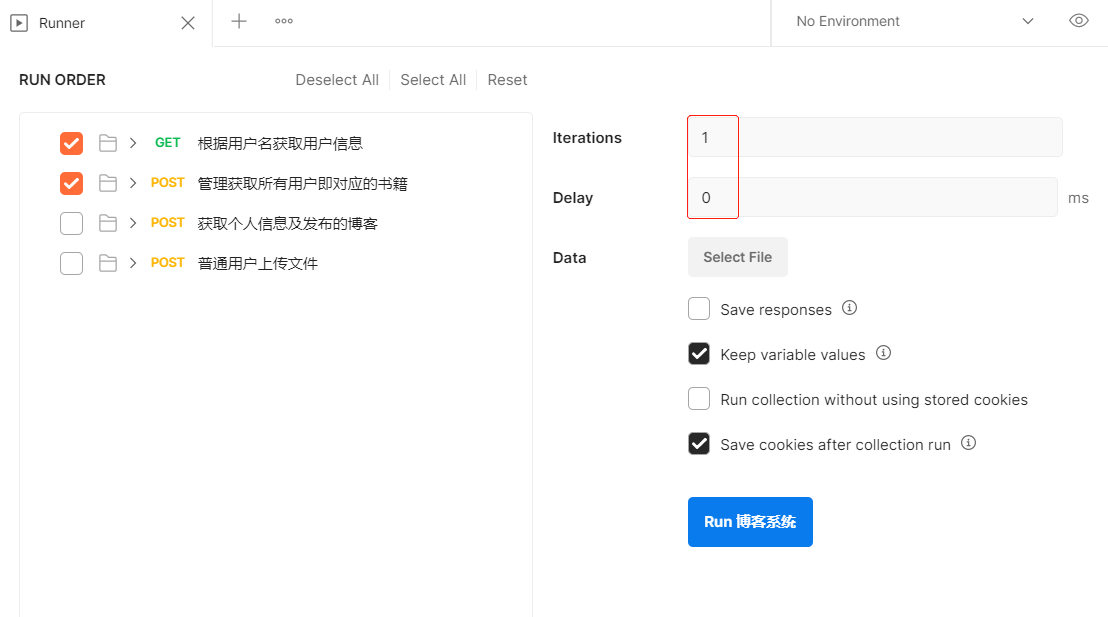Expand the 根据用户名获取用户信息 folder chevron
This screenshot has height=617, width=1108.
click(133, 143)
